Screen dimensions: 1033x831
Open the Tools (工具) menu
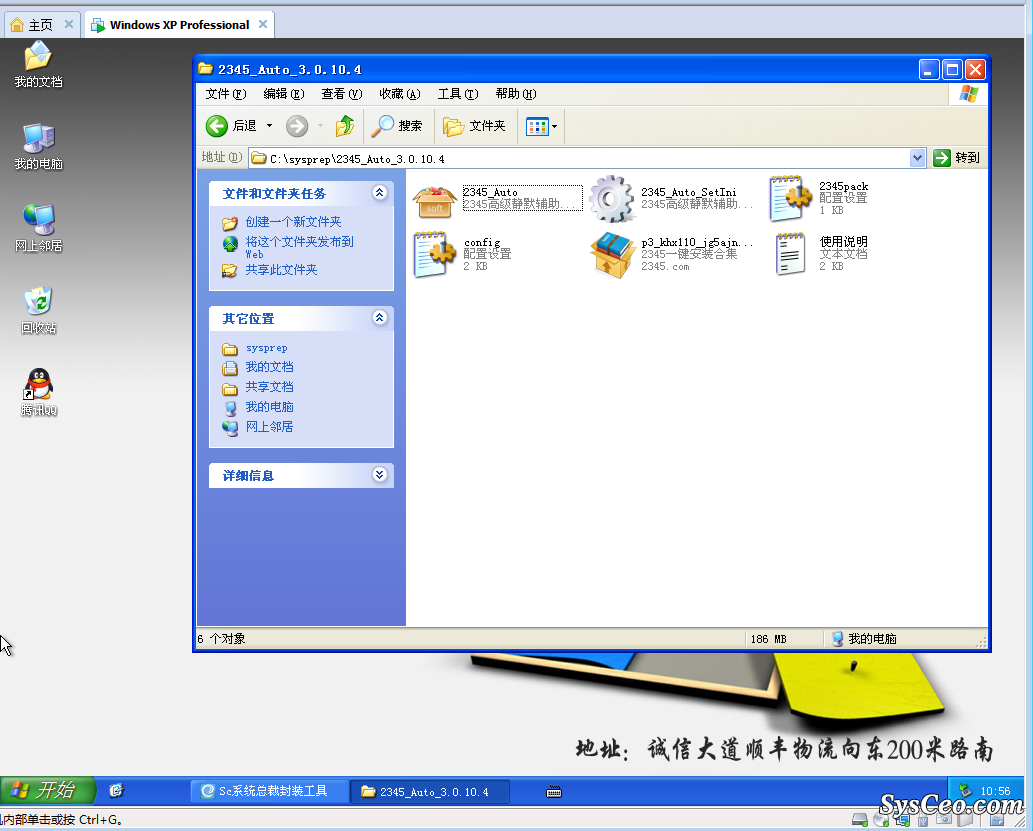tap(458, 94)
